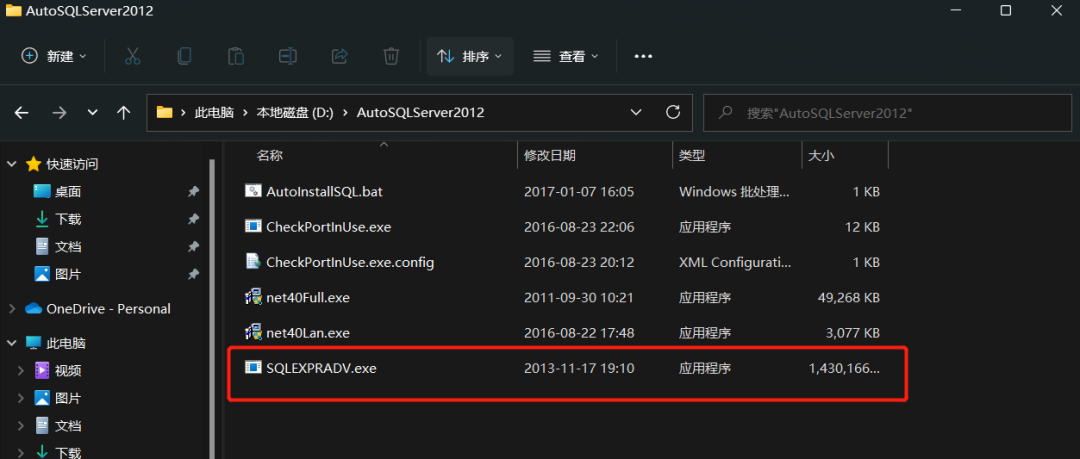
Task: Go up one folder level arrow
Action: click(x=124, y=112)
